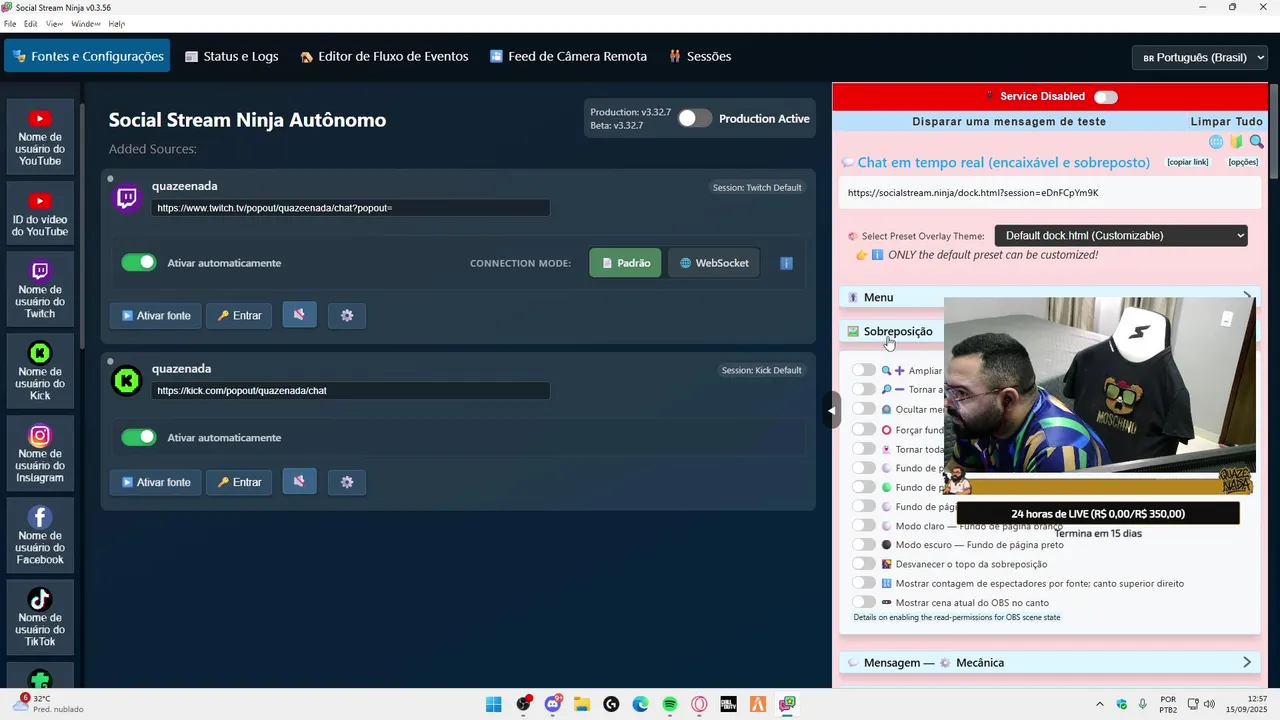Open the Preset Overlay Theme dropdown
Image resolution: width=1280 pixels, height=720 pixels.
[x=1121, y=236]
